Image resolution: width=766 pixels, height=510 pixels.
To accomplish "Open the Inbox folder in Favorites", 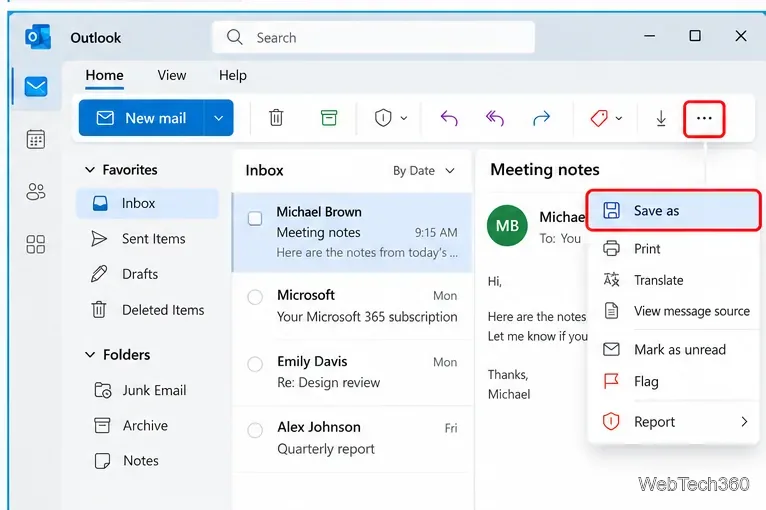I will (147, 203).
